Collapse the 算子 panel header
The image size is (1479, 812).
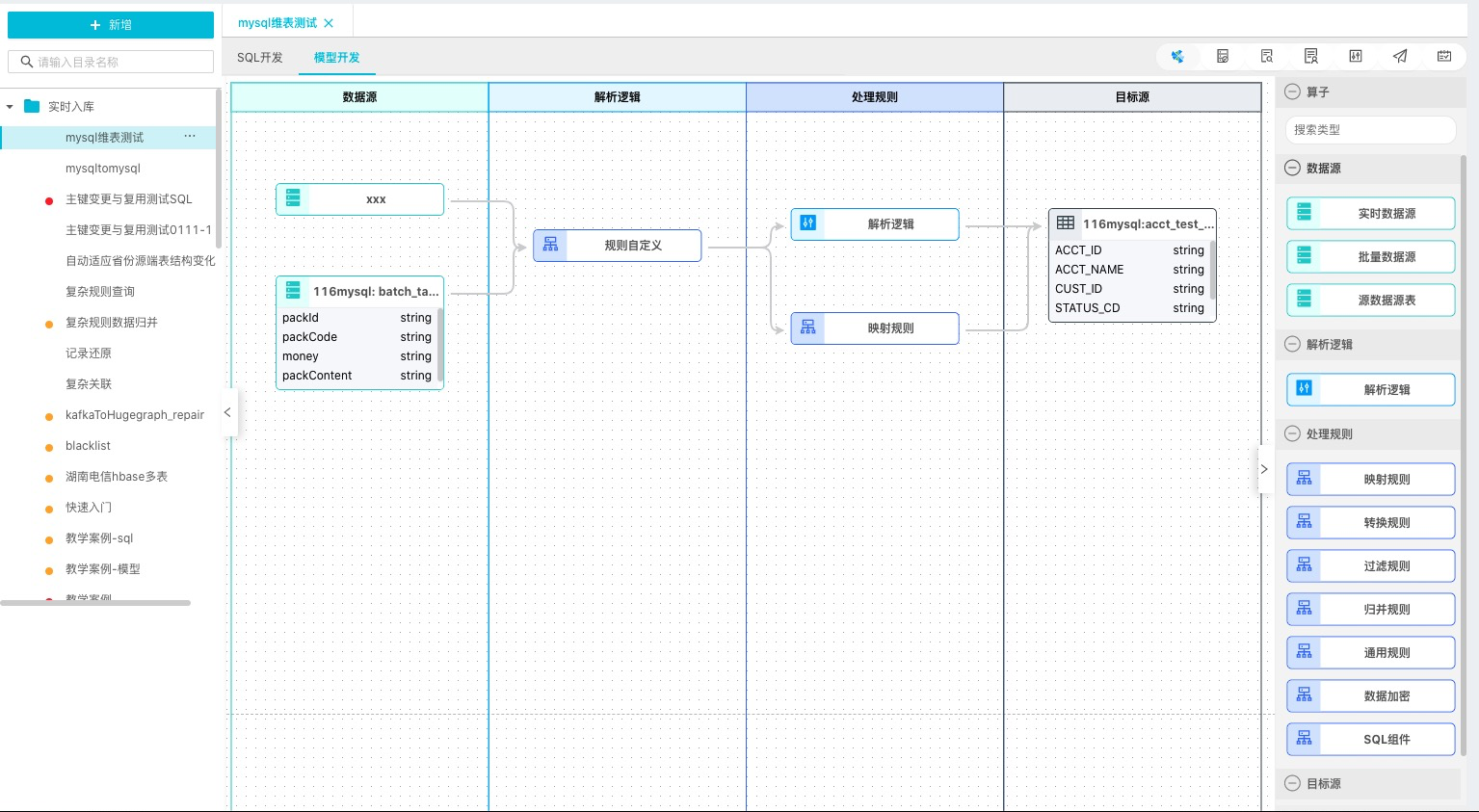[1293, 92]
